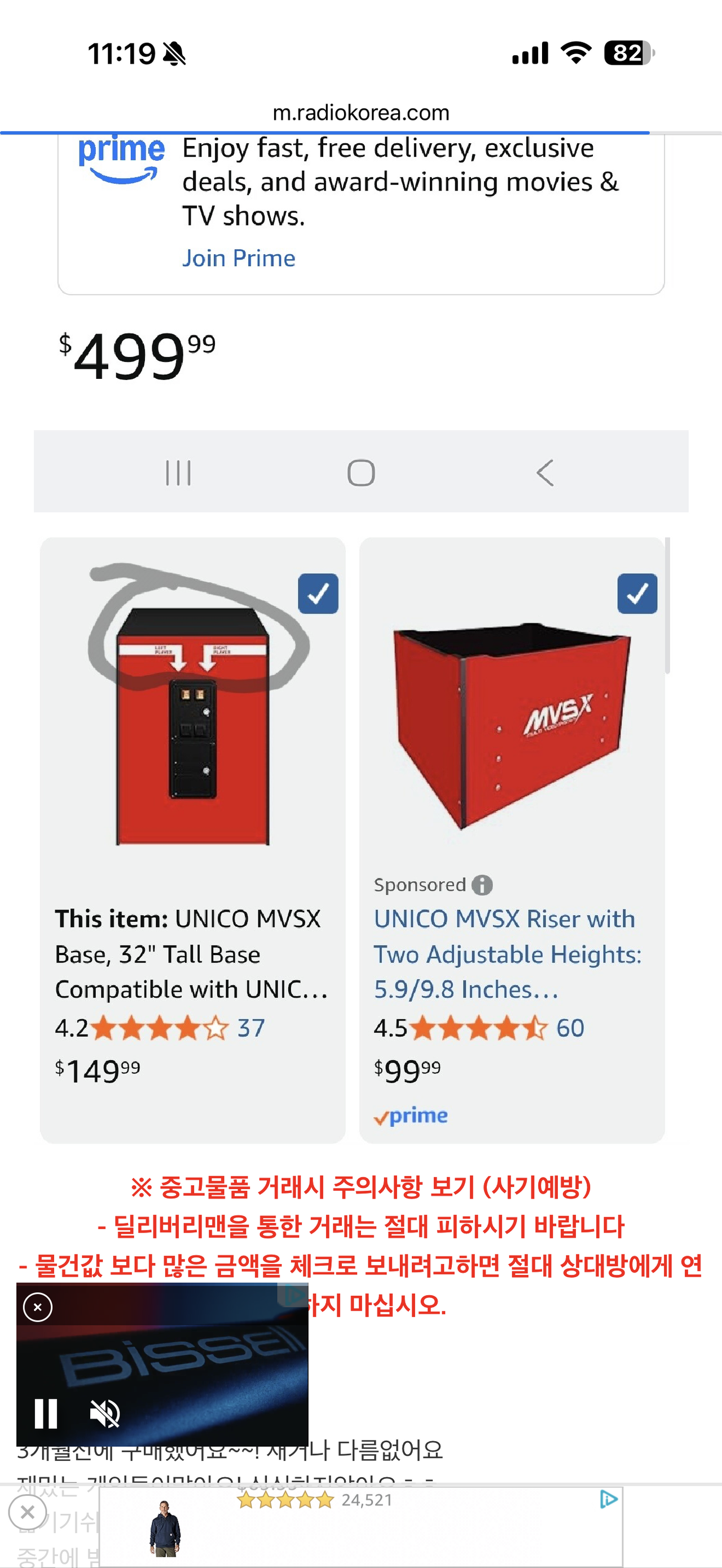Viewport: 722px width, 1568px height.
Task: Tap the Android recent apps icon
Action: tap(178, 473)
